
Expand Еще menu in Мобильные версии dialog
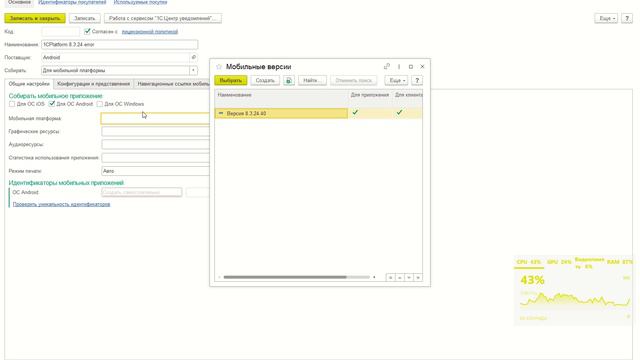click(x=396, y=80)
